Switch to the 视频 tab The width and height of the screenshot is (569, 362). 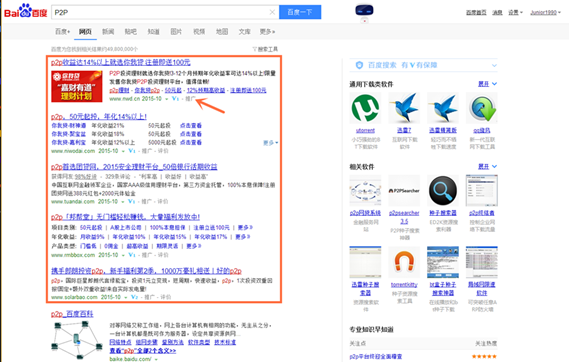click(x=199, y=32)
